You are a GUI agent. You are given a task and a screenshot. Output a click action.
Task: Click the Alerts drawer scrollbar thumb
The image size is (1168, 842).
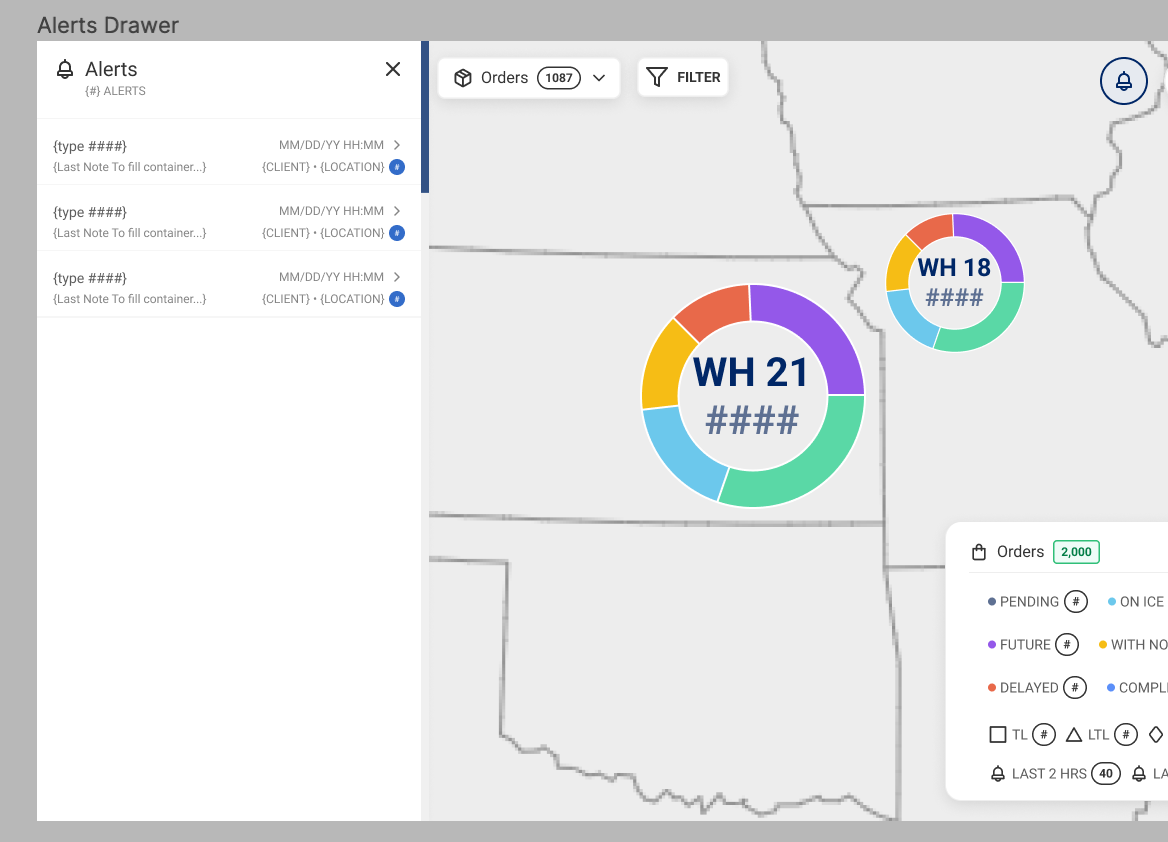point(425,117)
